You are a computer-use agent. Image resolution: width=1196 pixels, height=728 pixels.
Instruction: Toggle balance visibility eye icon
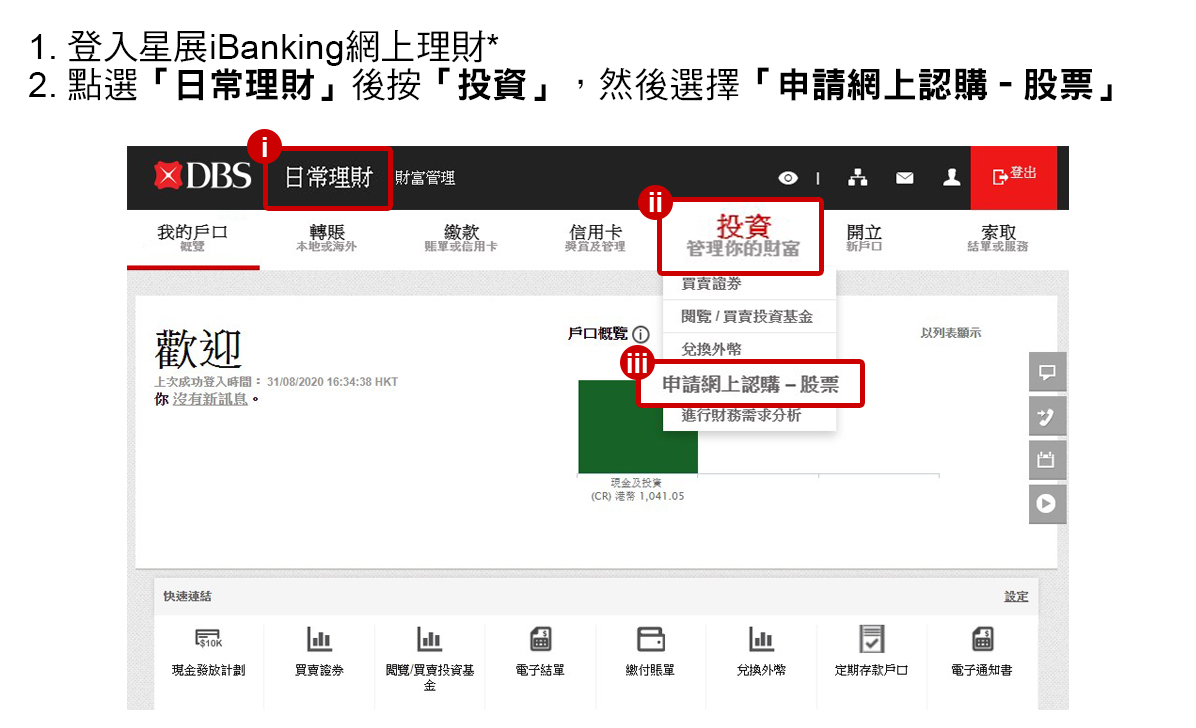(x=788, y=178)
